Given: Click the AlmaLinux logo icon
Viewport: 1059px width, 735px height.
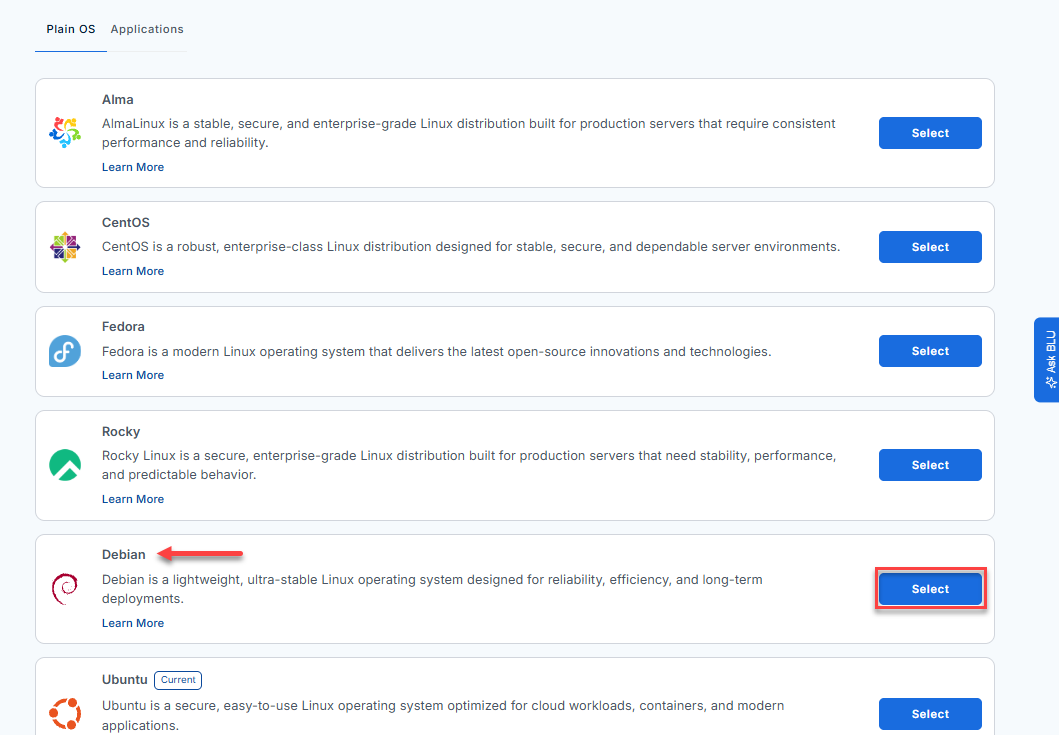Looking at the screenshot, I should coord(65,132).
